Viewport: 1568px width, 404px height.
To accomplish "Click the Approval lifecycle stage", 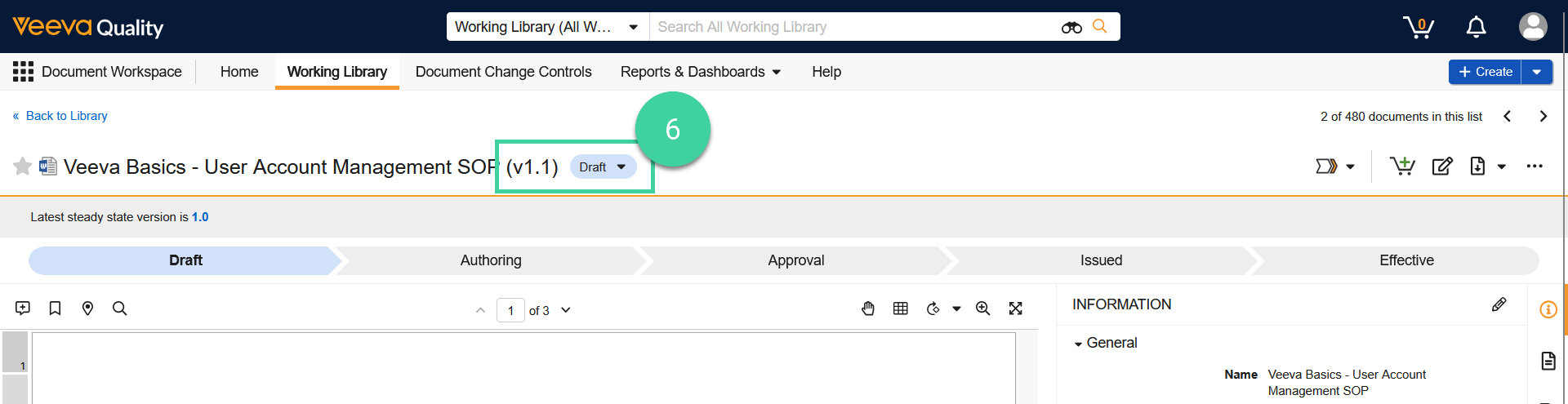I will [796, 260].
